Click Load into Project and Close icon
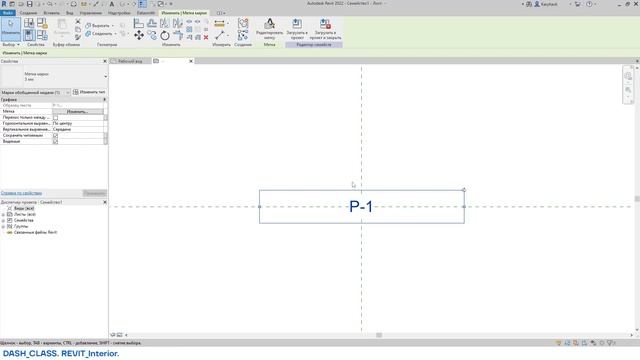The width and height of the screenshot is (640, 360). tap(325, 29)
